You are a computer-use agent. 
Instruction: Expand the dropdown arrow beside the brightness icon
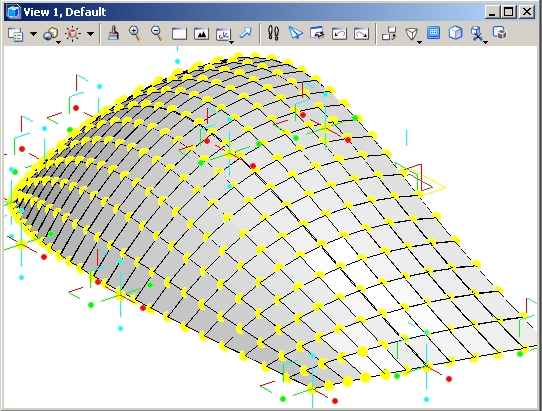(90, 34)
